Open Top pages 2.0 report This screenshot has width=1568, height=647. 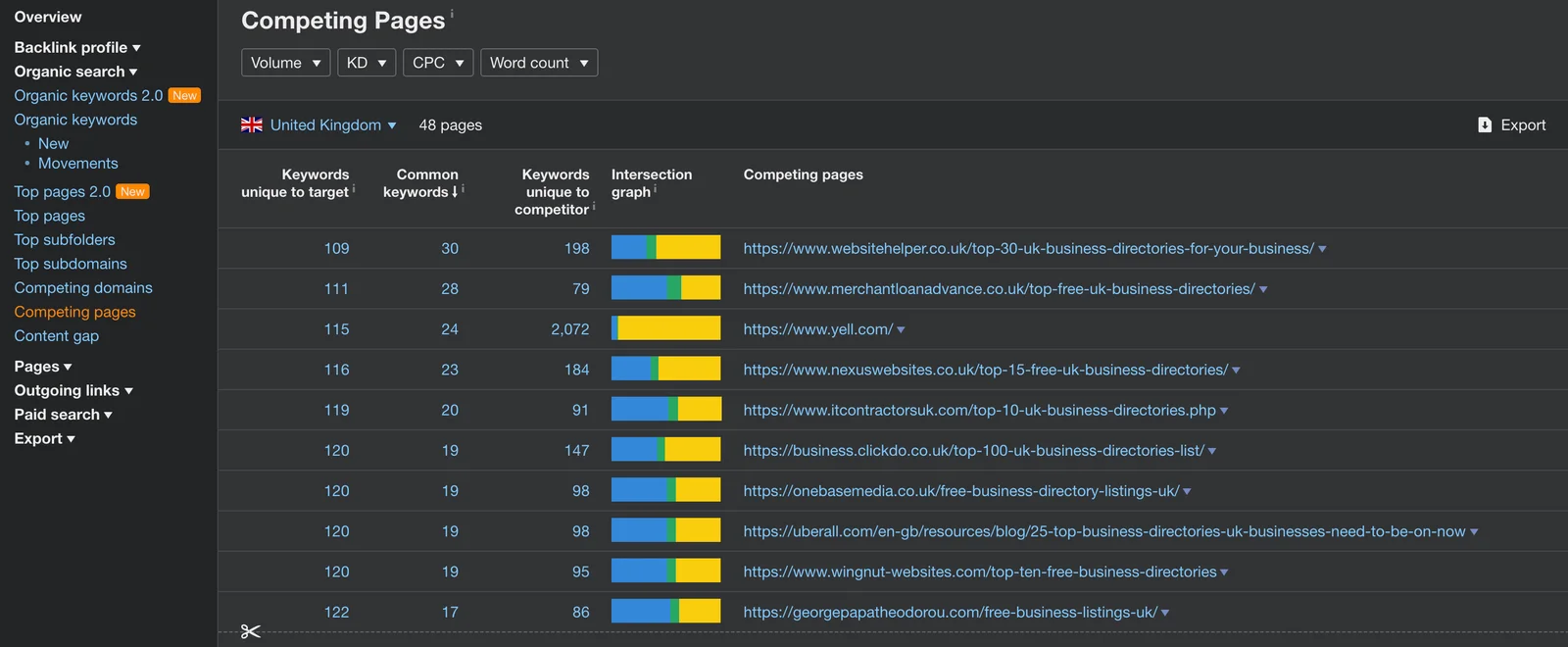tap(62, 191)
